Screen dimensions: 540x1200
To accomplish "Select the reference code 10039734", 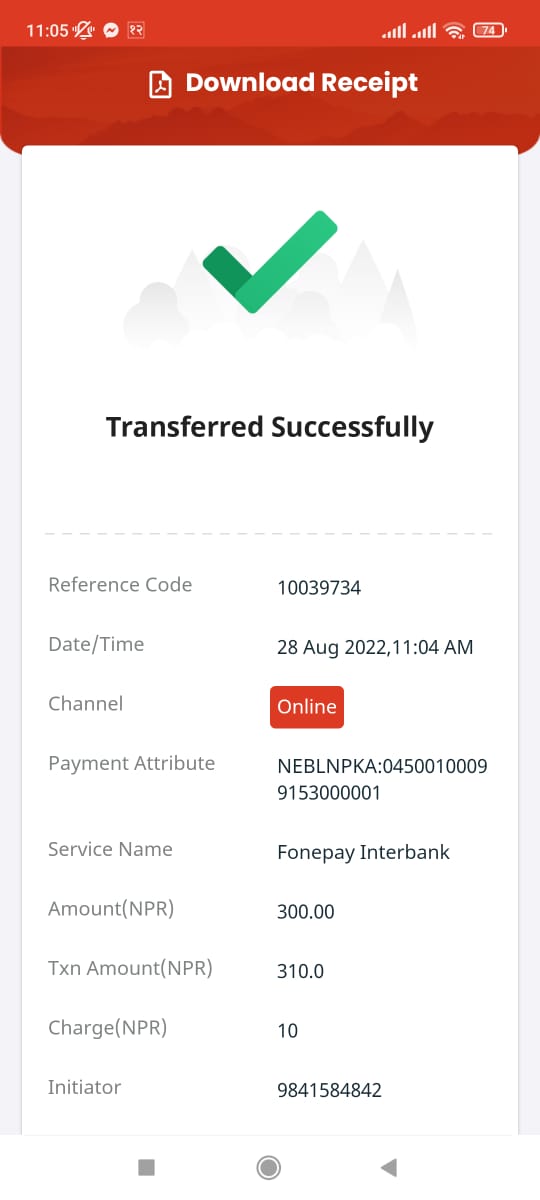I will pos(319,588).
